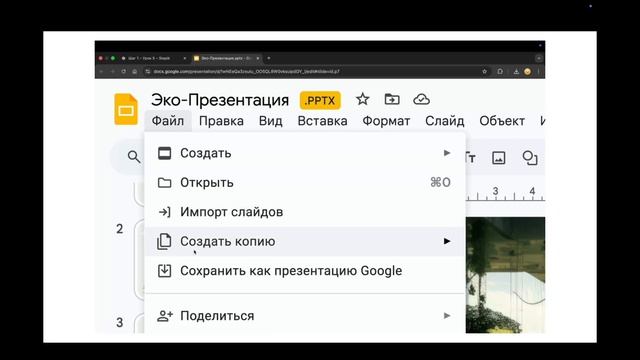This screenshot has width=640, height=360.
Task: Open the browser extensions icon
Action: (x=500, y=71)
